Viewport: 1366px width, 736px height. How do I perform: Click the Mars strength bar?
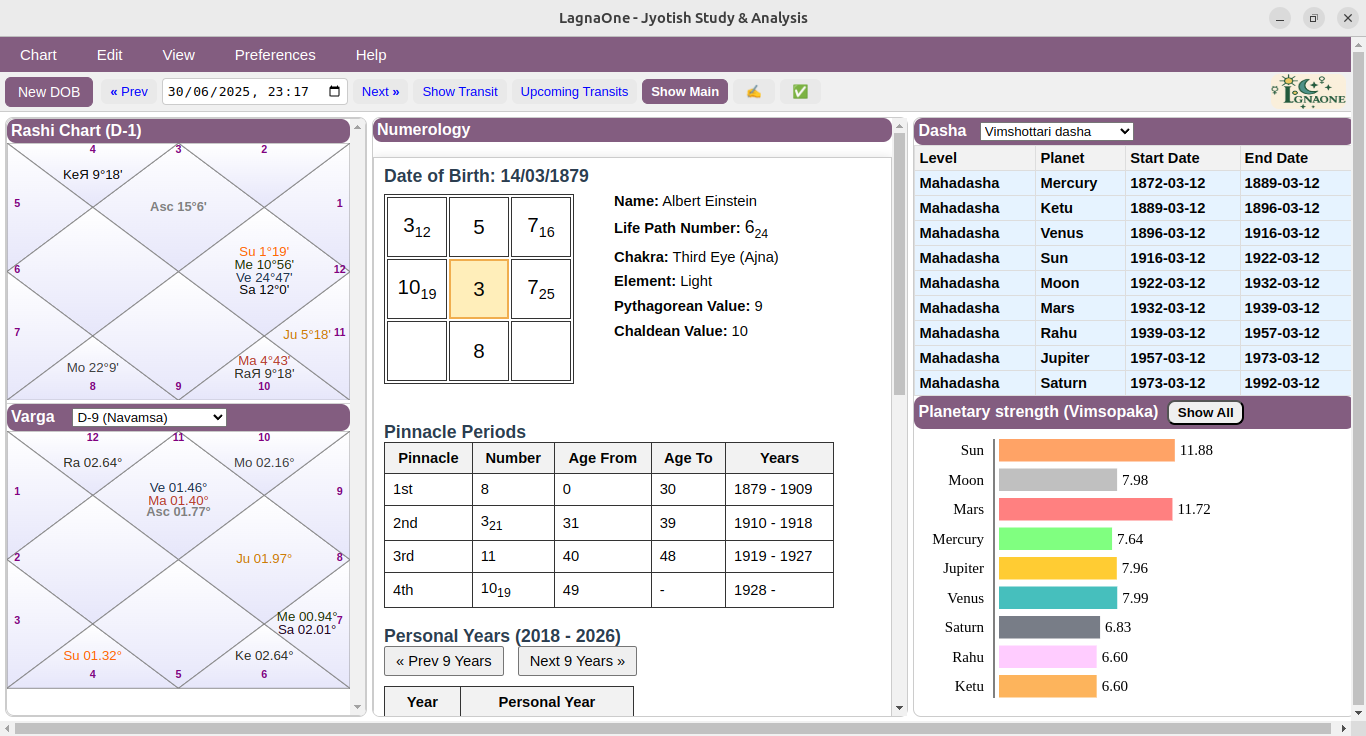click(x=1085, y=509)
